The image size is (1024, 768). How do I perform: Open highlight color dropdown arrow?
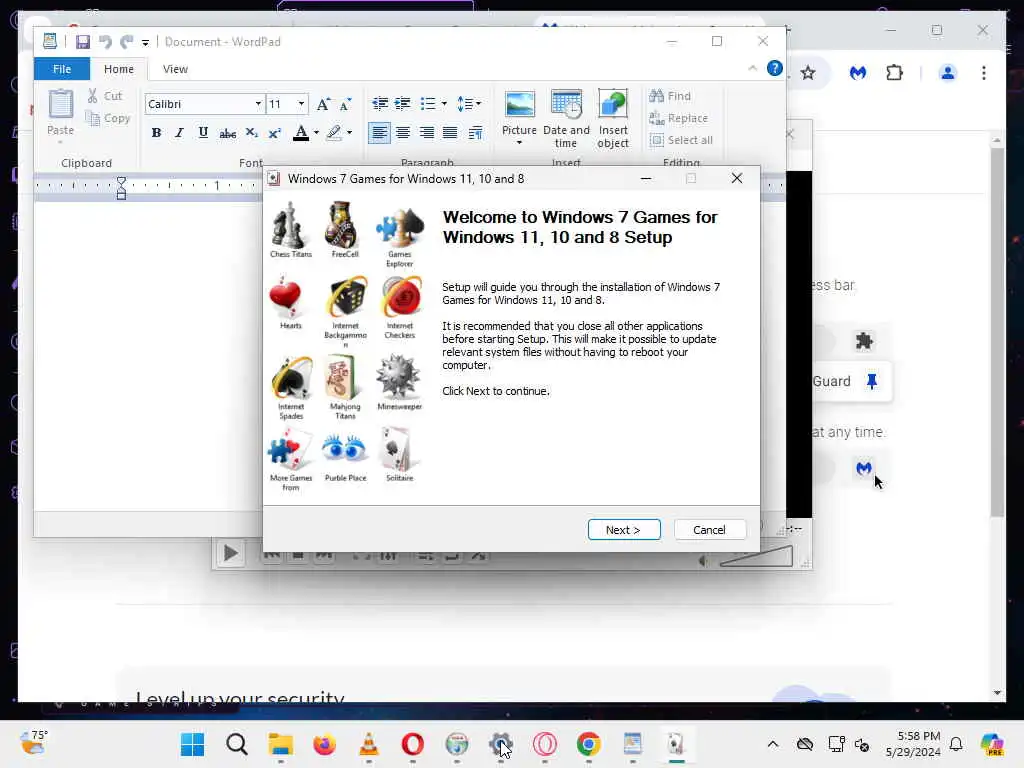tap(349, 133)
